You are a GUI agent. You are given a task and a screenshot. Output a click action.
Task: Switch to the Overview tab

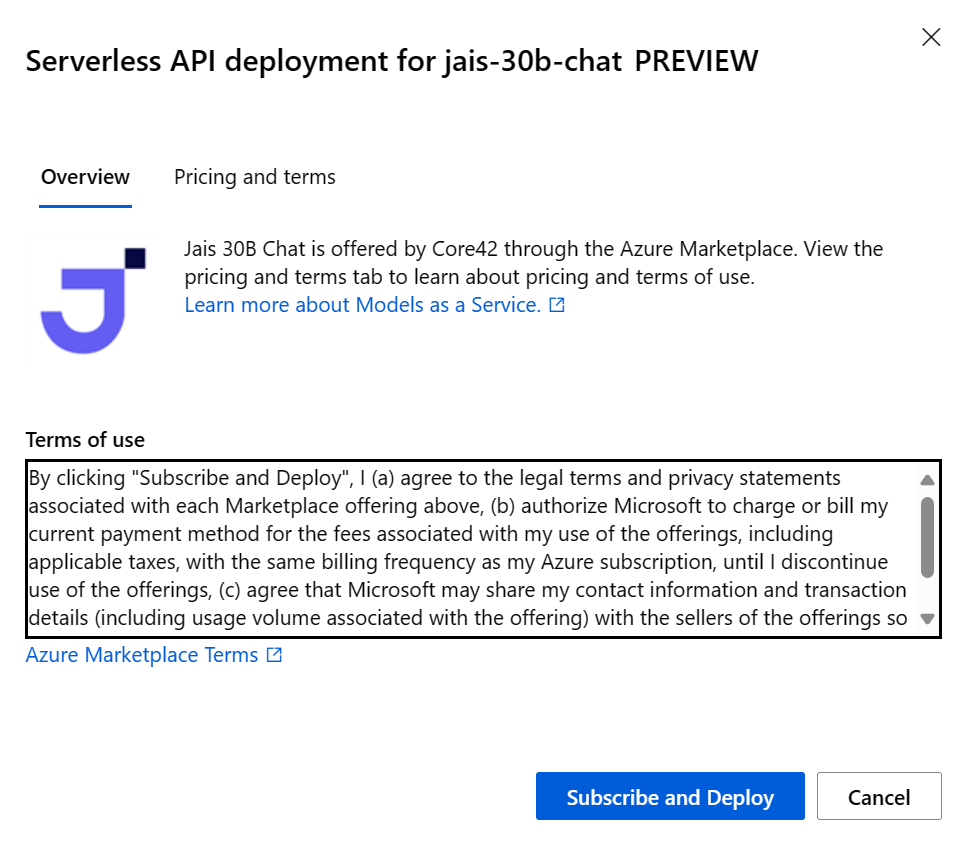click(85, 177)
